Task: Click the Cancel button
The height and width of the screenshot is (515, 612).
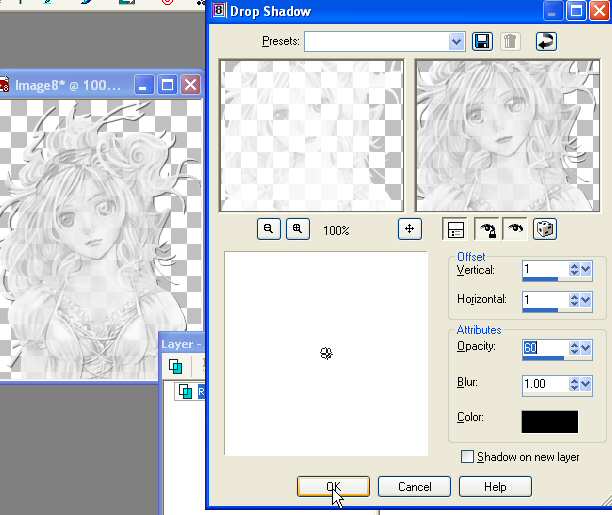Action: tap(415, 486)
